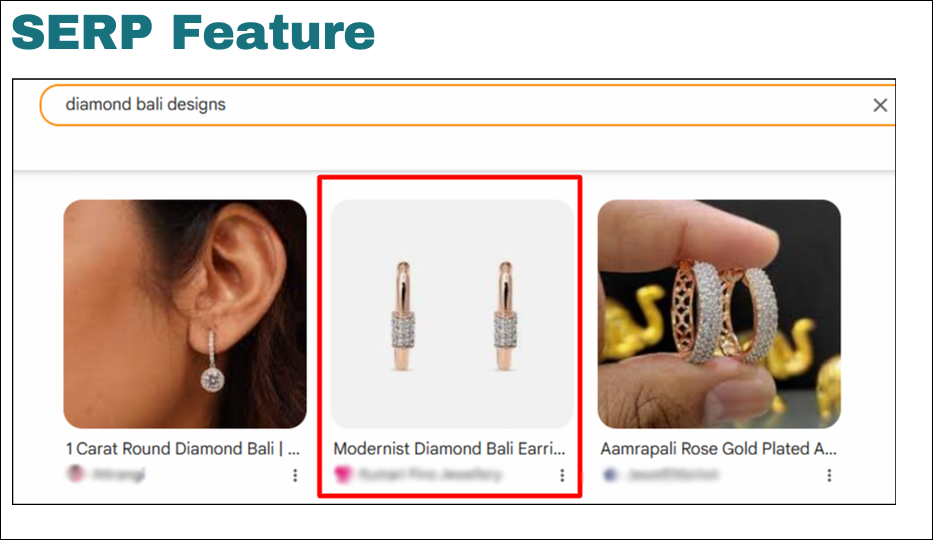Open options menu for 1 Carat Round Diamond Bali

pyautogui.click(x=295, y=475)
